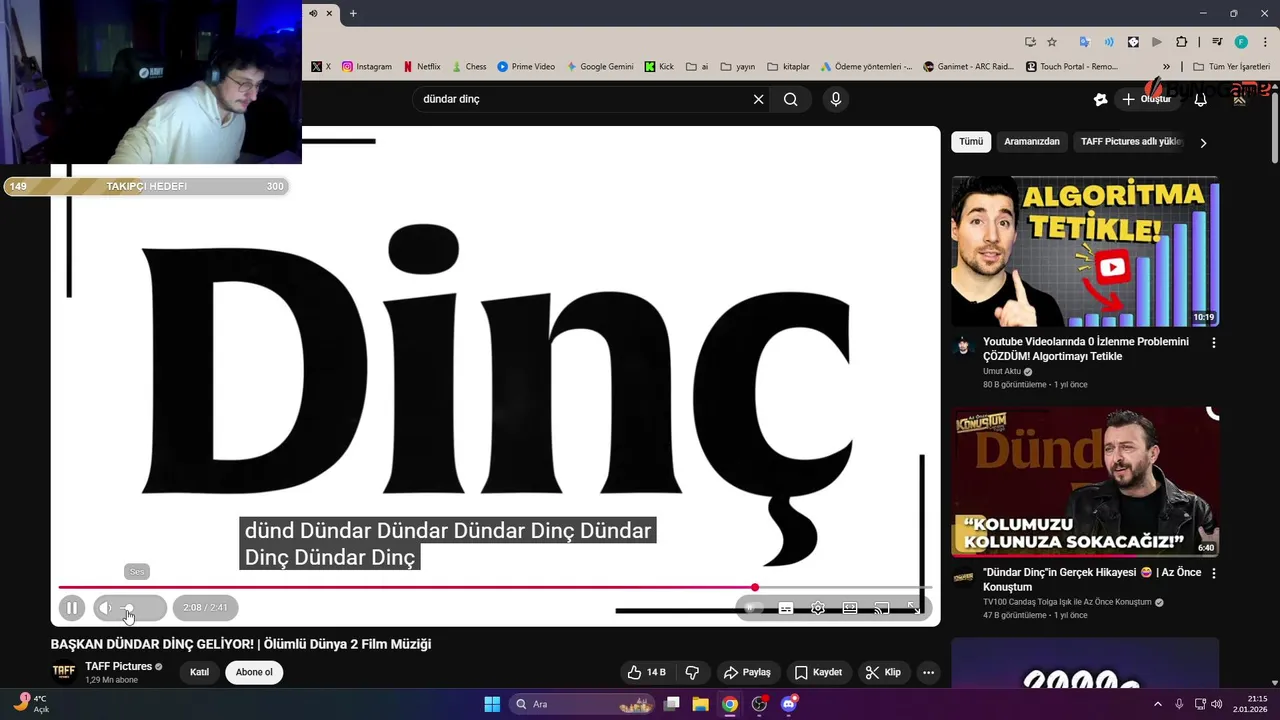Open 'ALGORITMA TETİKLE' video thumbnail

(x=1085, y=252)
